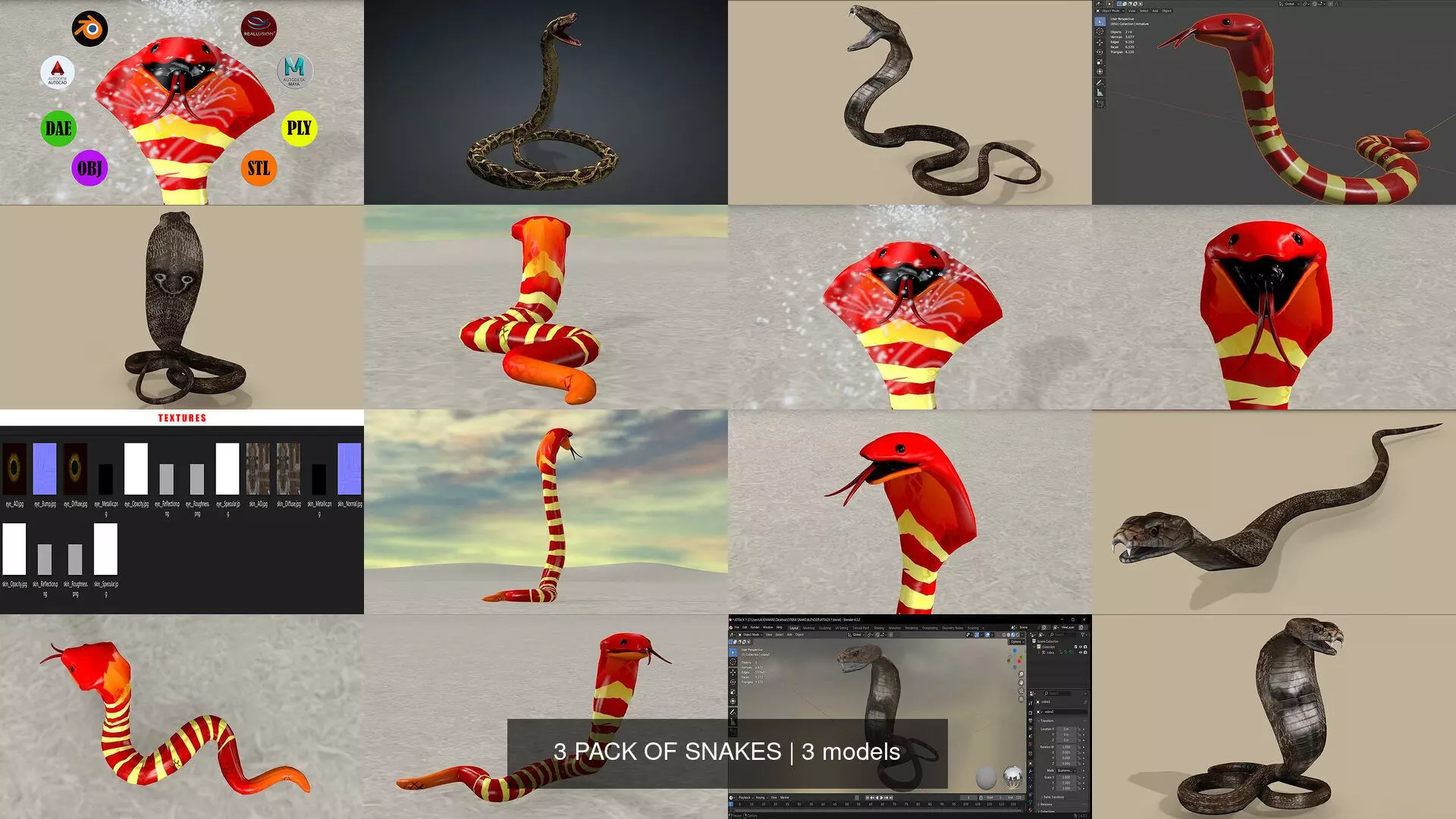Select the skin_Opacity.jpg texture thumbnail
Viewport: 1456px width, 819px height.
point(14,549)
